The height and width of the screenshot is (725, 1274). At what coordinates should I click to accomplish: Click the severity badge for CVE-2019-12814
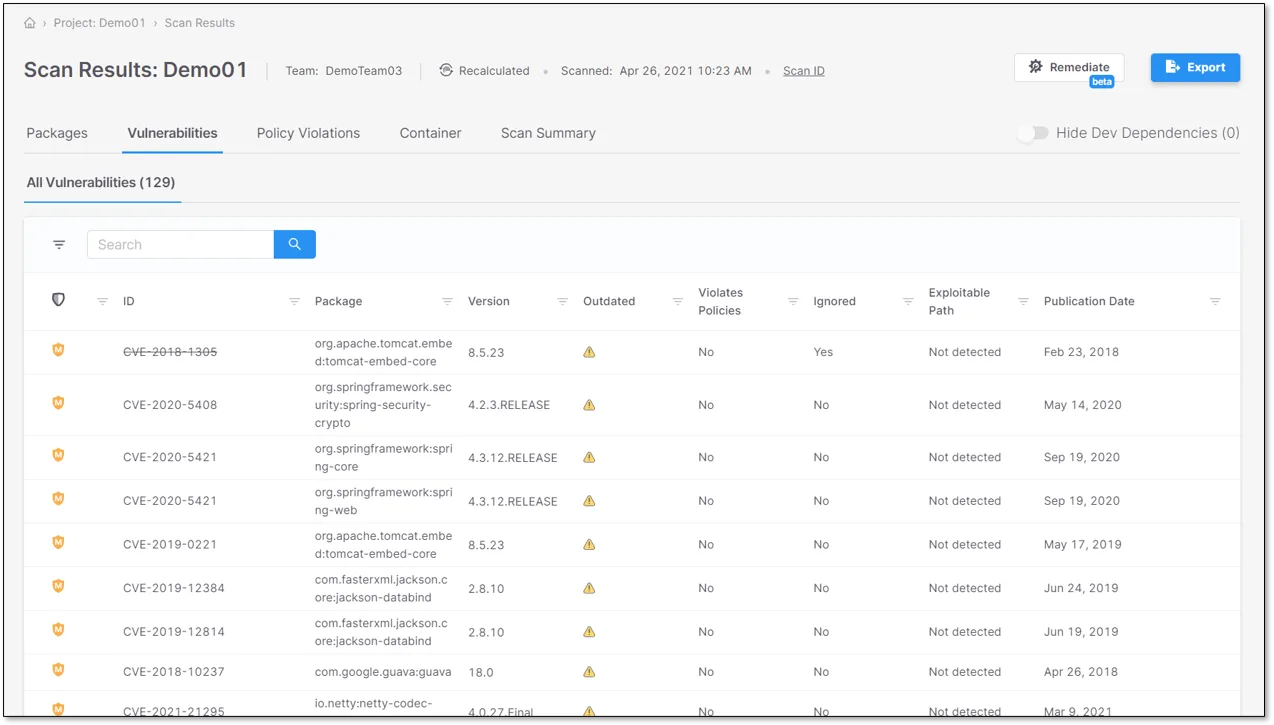[58, 630]
